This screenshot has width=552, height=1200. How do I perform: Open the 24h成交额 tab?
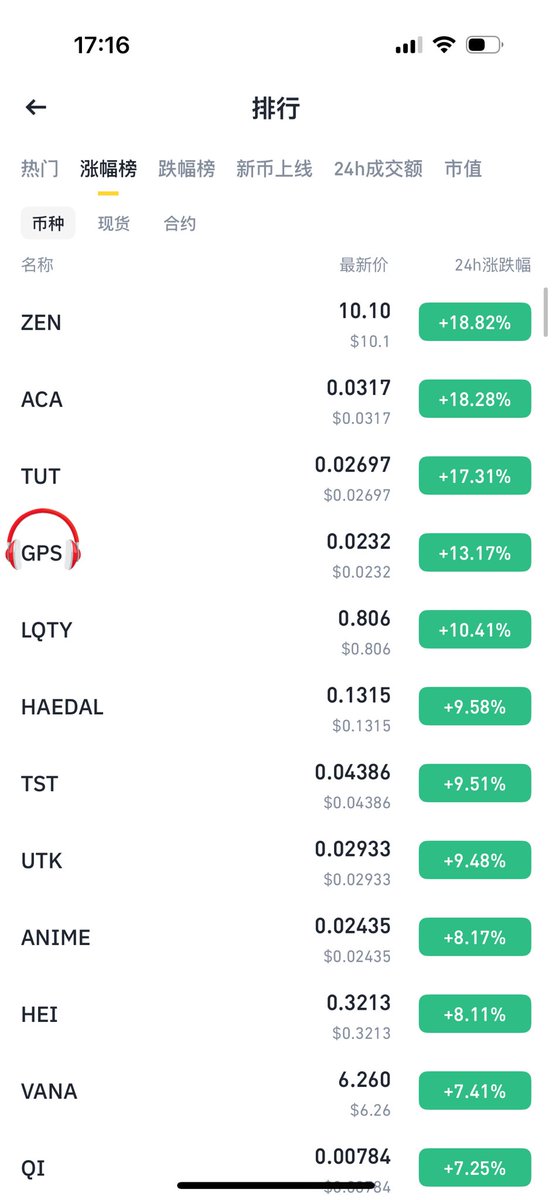(x=378, y=168)
